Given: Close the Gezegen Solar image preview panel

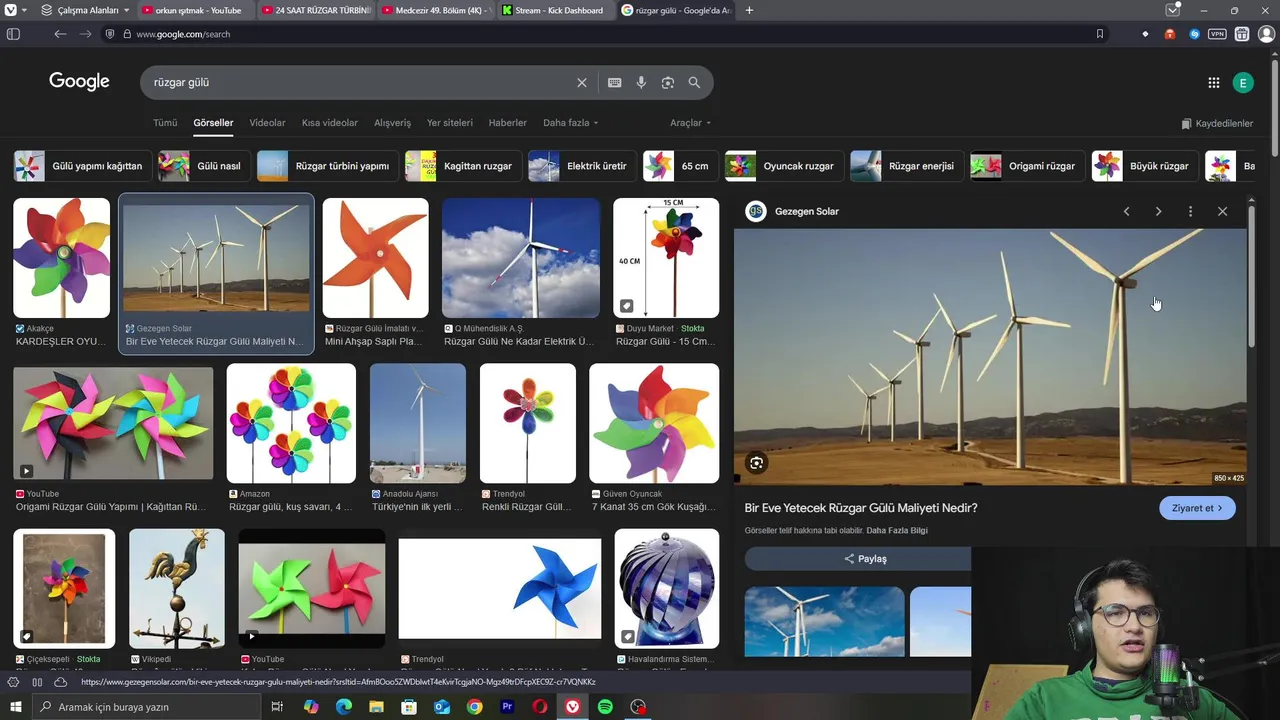Looking at the screenshot, I should point(1222,211).
